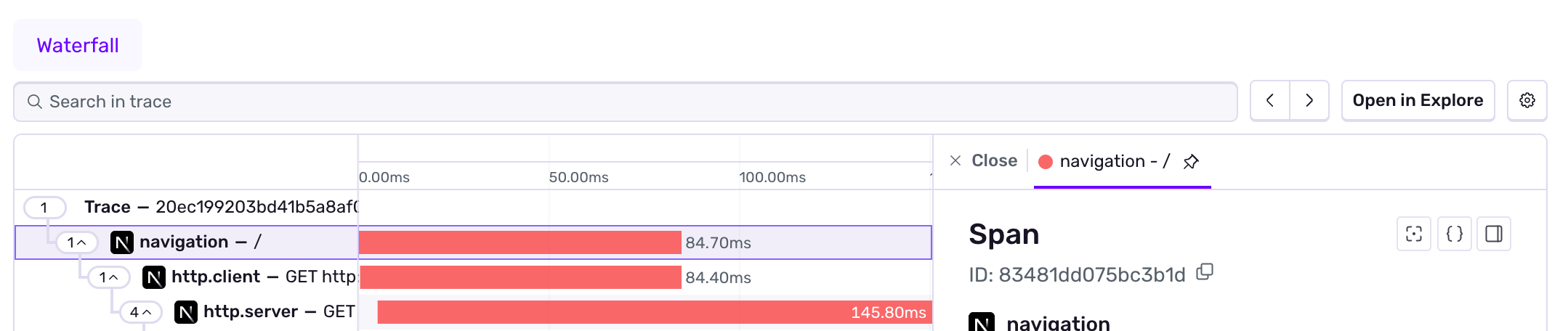Click the focus span icon
The height and width of the screenshot is (331, 1568).
click(1413, 234)
